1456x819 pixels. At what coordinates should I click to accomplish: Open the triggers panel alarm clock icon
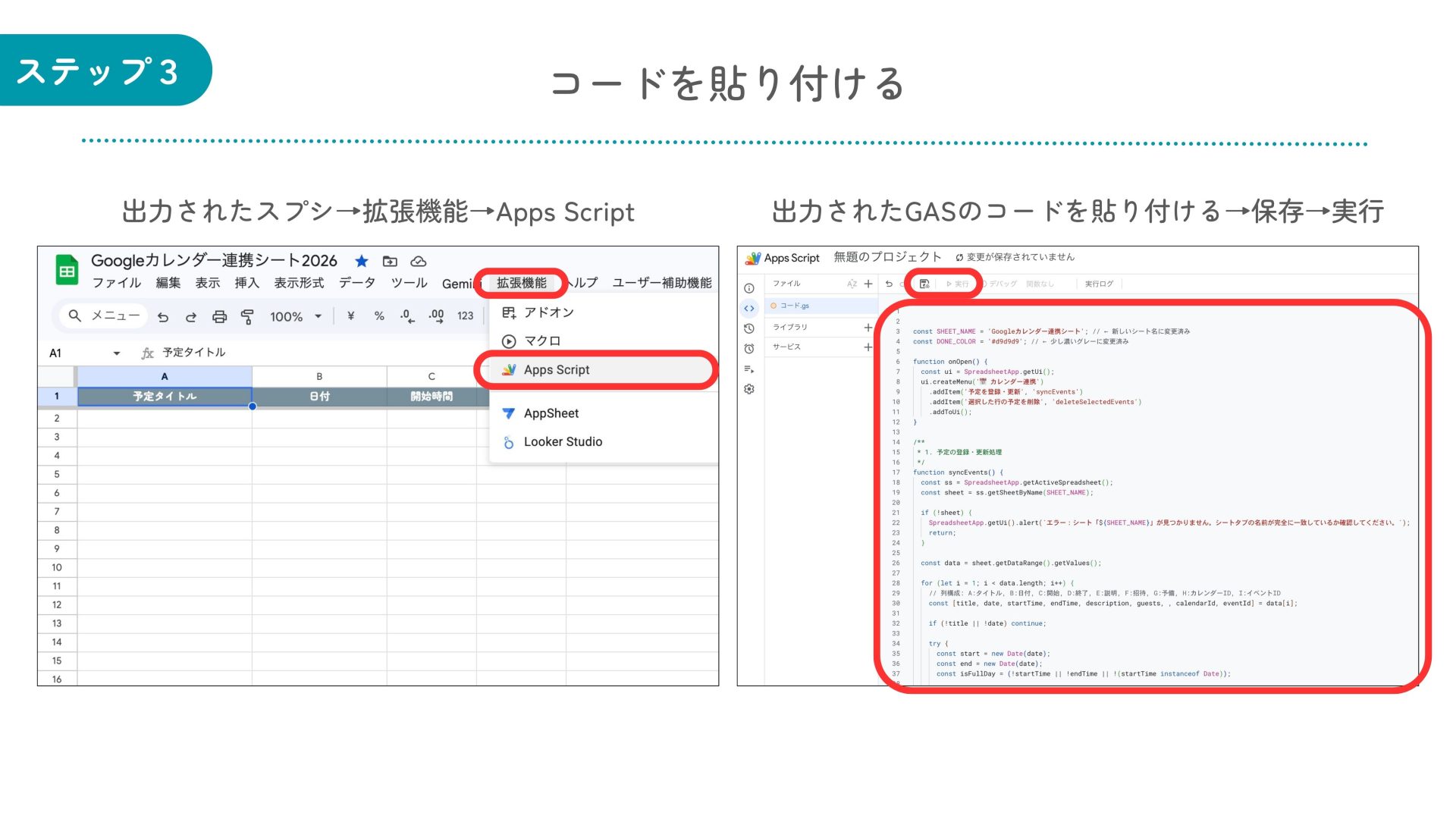749,348
